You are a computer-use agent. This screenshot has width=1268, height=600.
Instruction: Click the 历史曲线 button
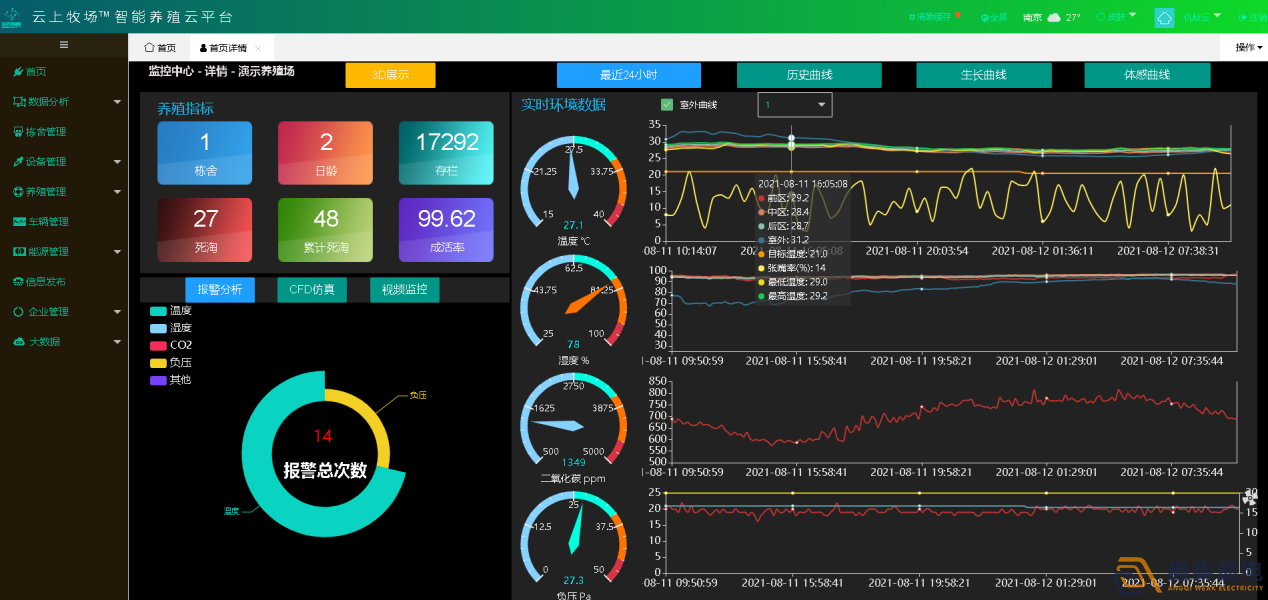(809, 75)
